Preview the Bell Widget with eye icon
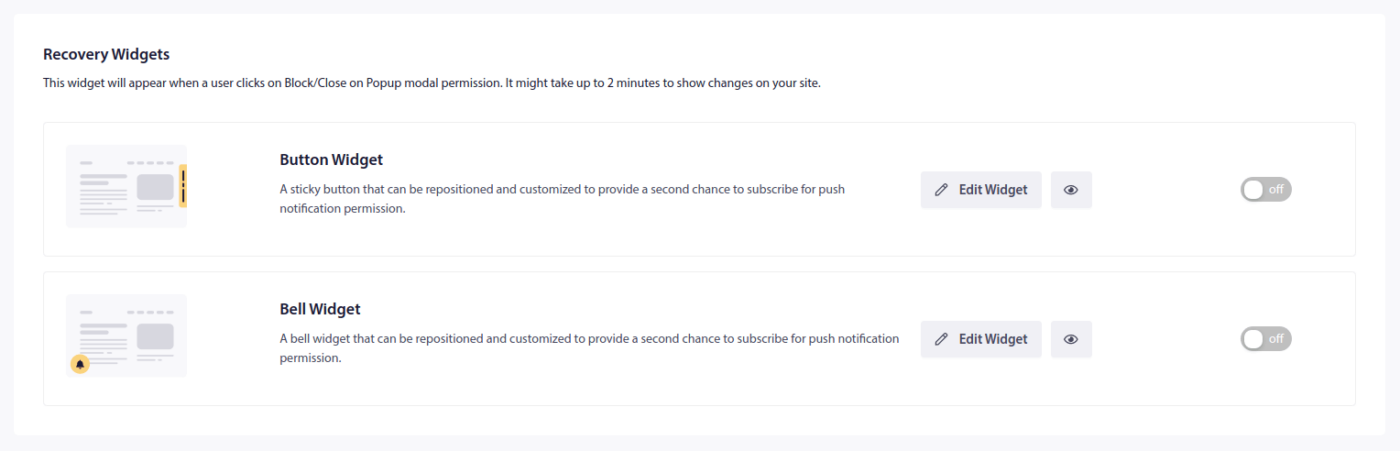Viewport: 1400px width, 451px height. (x=1071, y=339)
